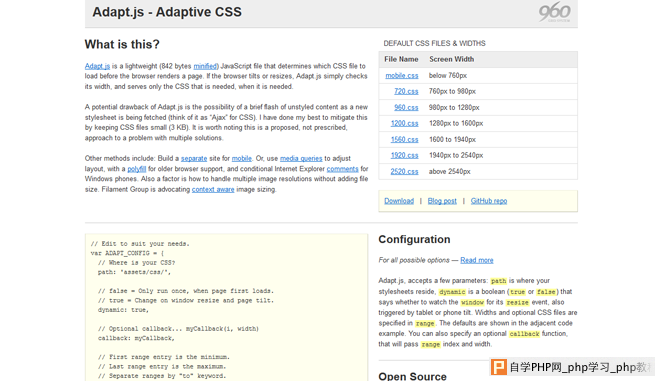Open 960.css file link
This screenshot has width=660, height=381.
tap(406, 107)
